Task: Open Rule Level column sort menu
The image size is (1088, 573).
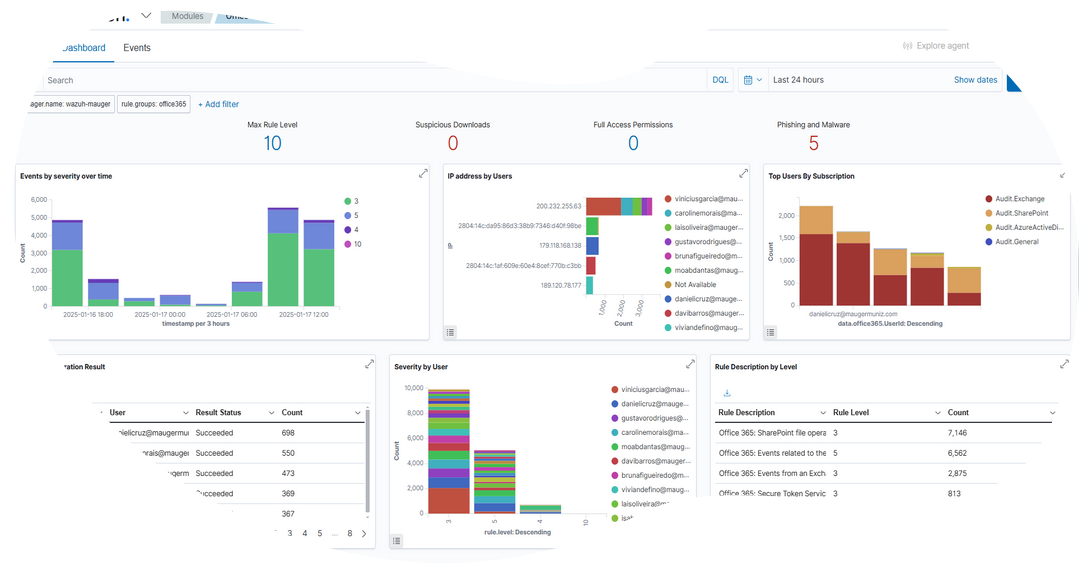Action: [937, 412]
